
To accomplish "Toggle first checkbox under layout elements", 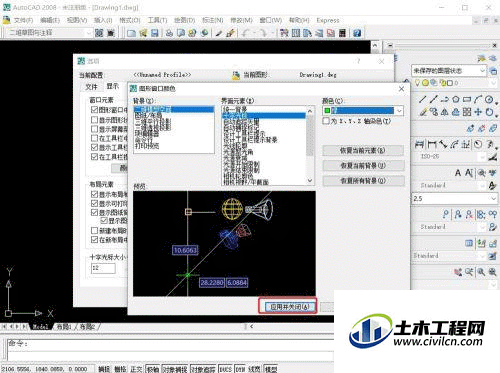I will click(94, 194).
